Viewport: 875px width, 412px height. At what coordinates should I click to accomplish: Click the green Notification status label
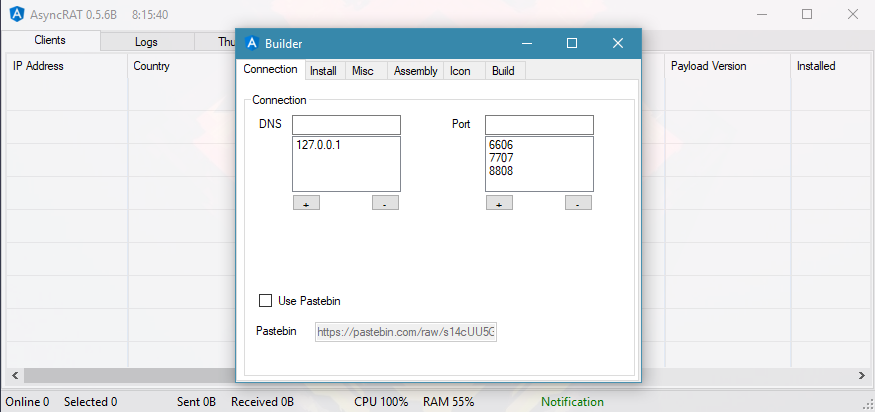point(573,402)
